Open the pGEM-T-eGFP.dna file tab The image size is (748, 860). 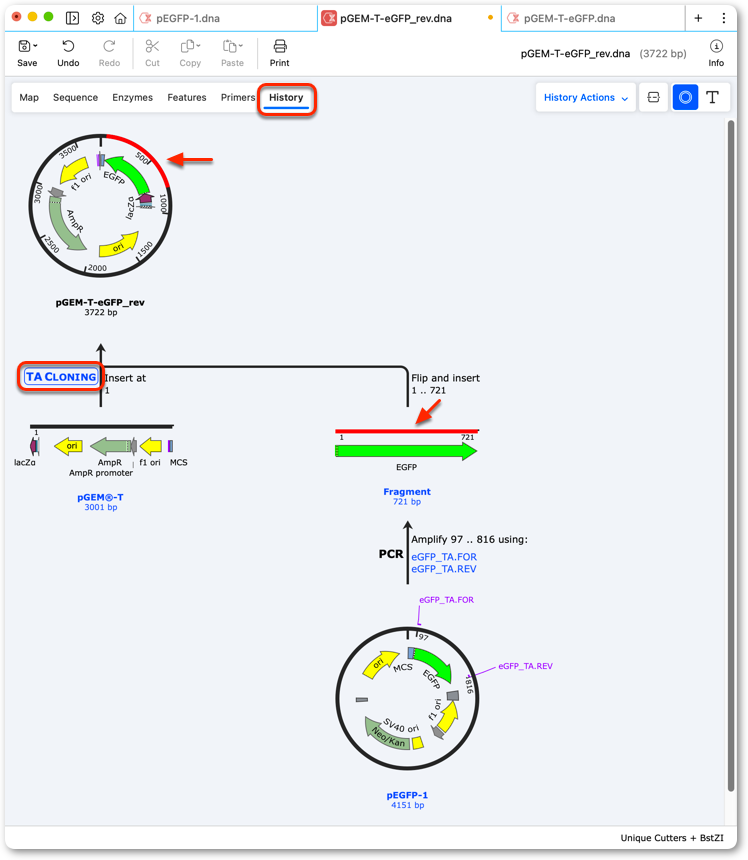click(x=592, y=18)
